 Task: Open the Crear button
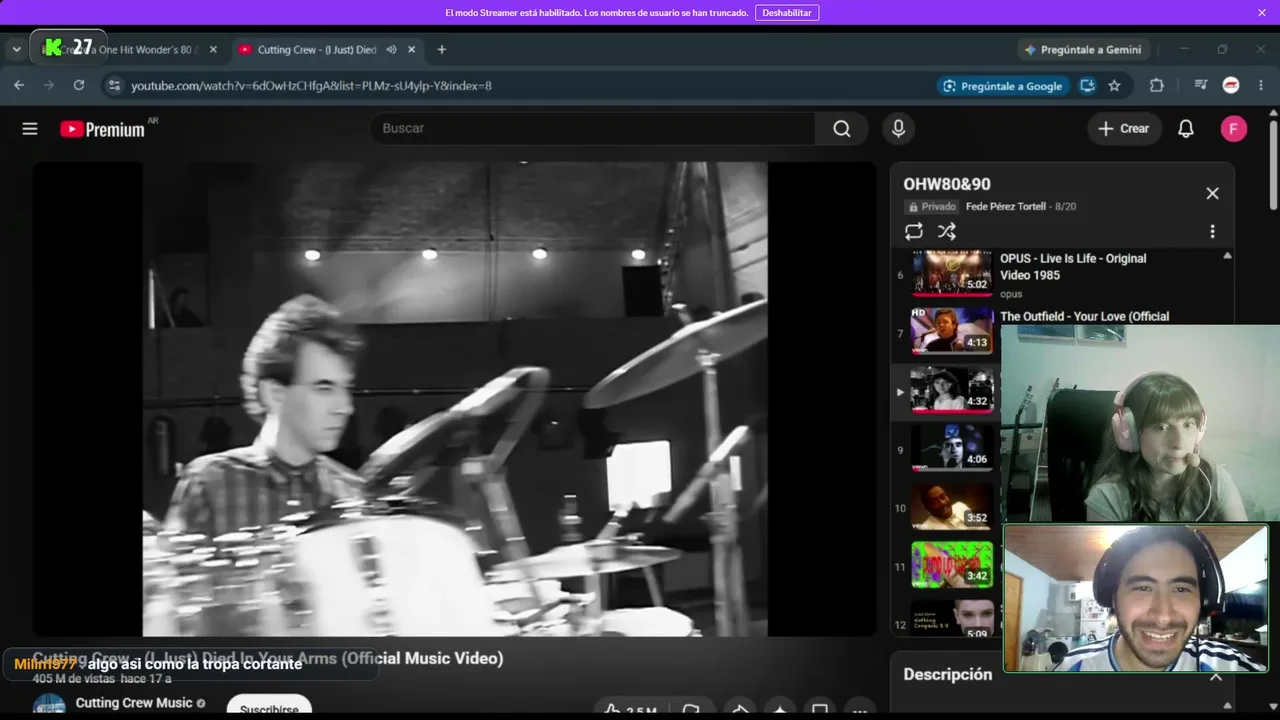coord(1124,129)
